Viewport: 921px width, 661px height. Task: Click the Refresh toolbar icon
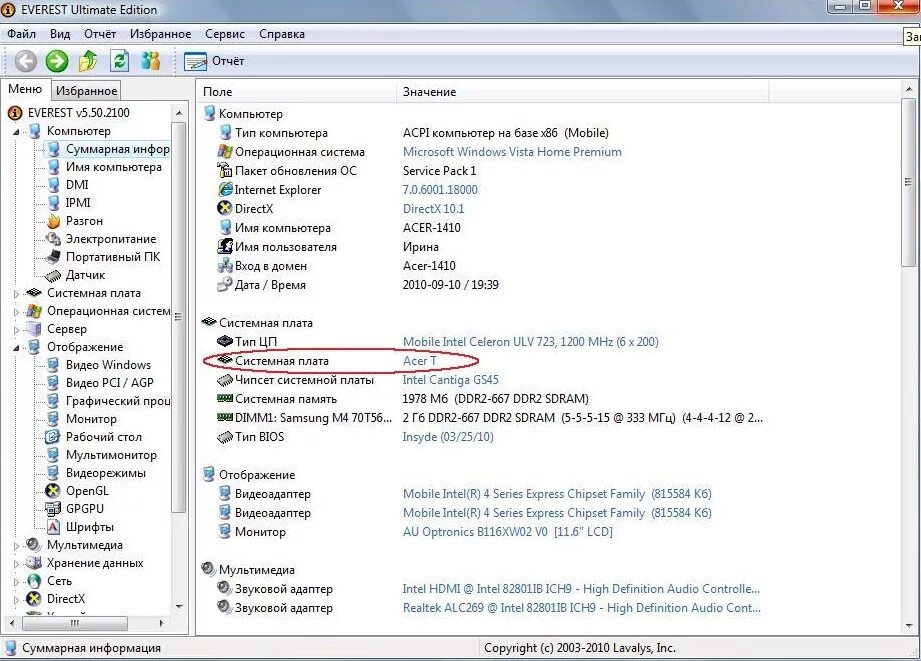pyautogui.click(x=120, y=61)
